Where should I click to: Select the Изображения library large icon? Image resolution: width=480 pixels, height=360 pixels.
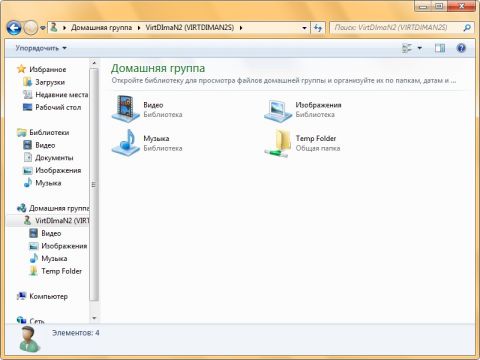[x=277, y=111]
